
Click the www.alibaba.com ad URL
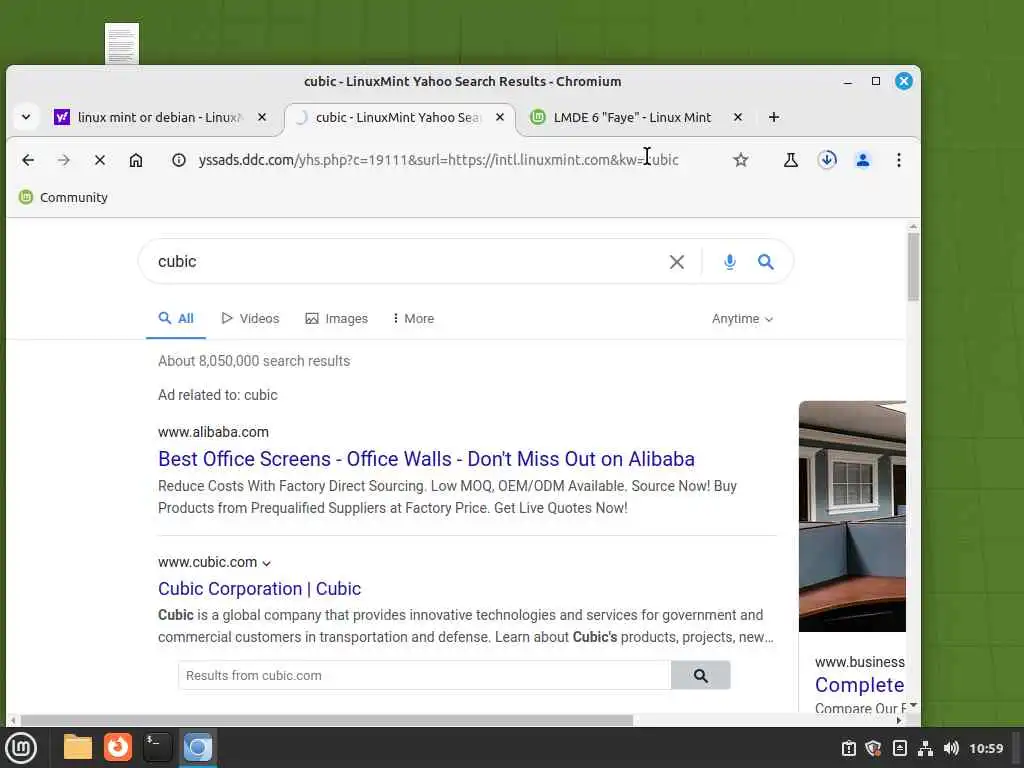(213, 432)
